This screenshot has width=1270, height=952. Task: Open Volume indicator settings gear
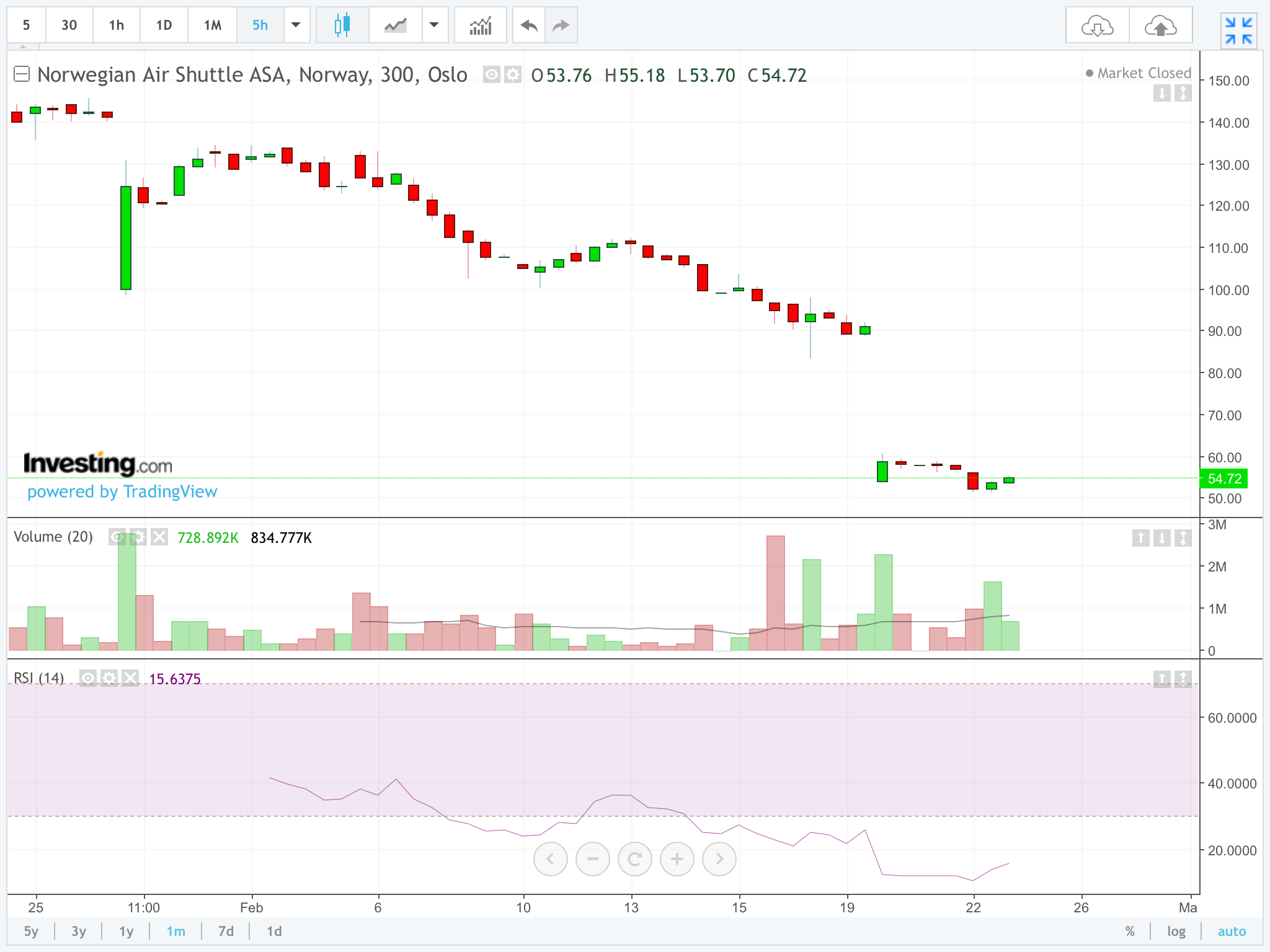click(138, 537)
